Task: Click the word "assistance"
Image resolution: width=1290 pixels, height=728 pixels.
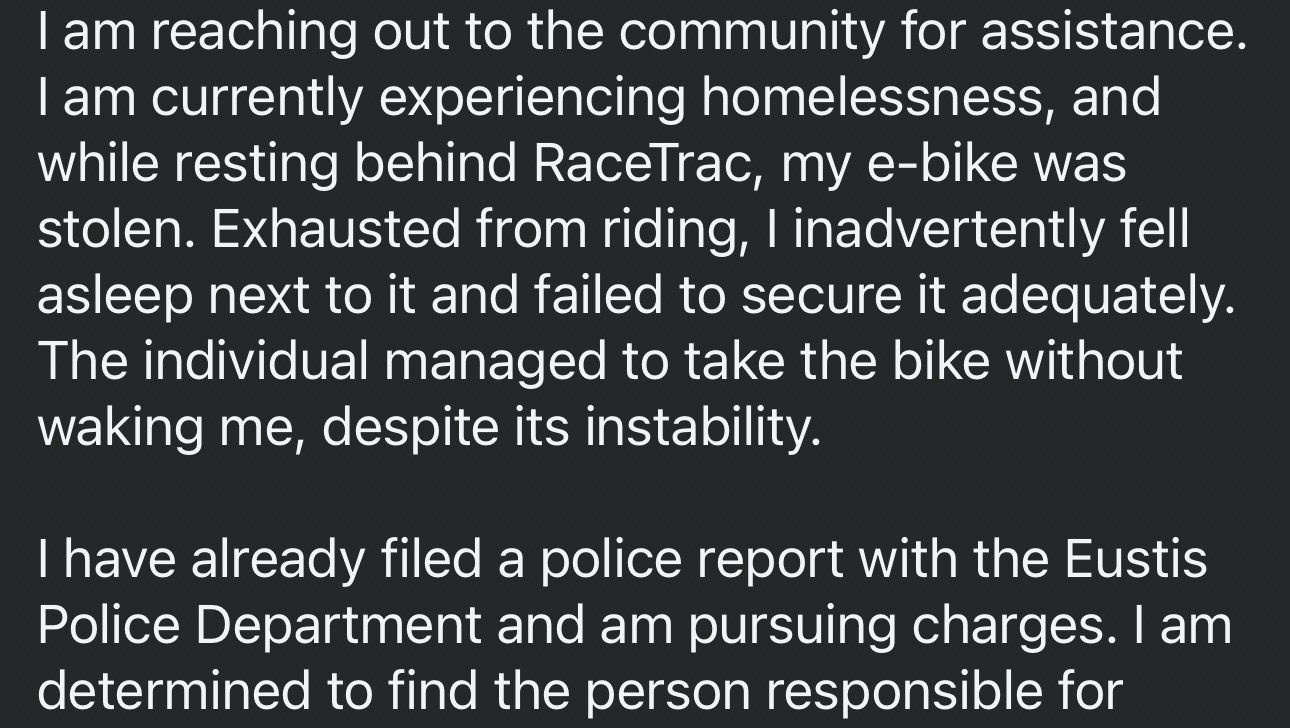Action: [1112, 32]
